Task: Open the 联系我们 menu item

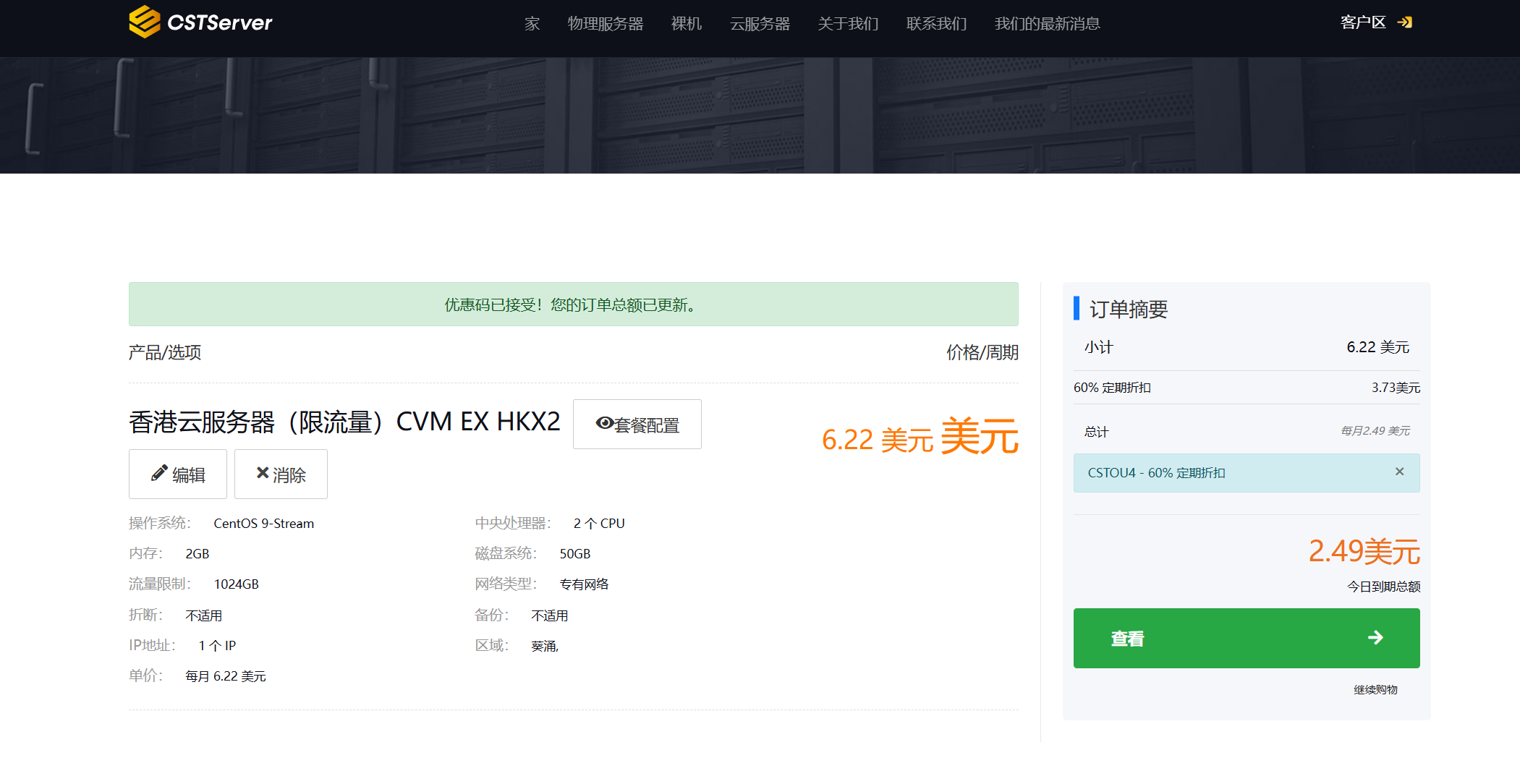Action: 936,24
